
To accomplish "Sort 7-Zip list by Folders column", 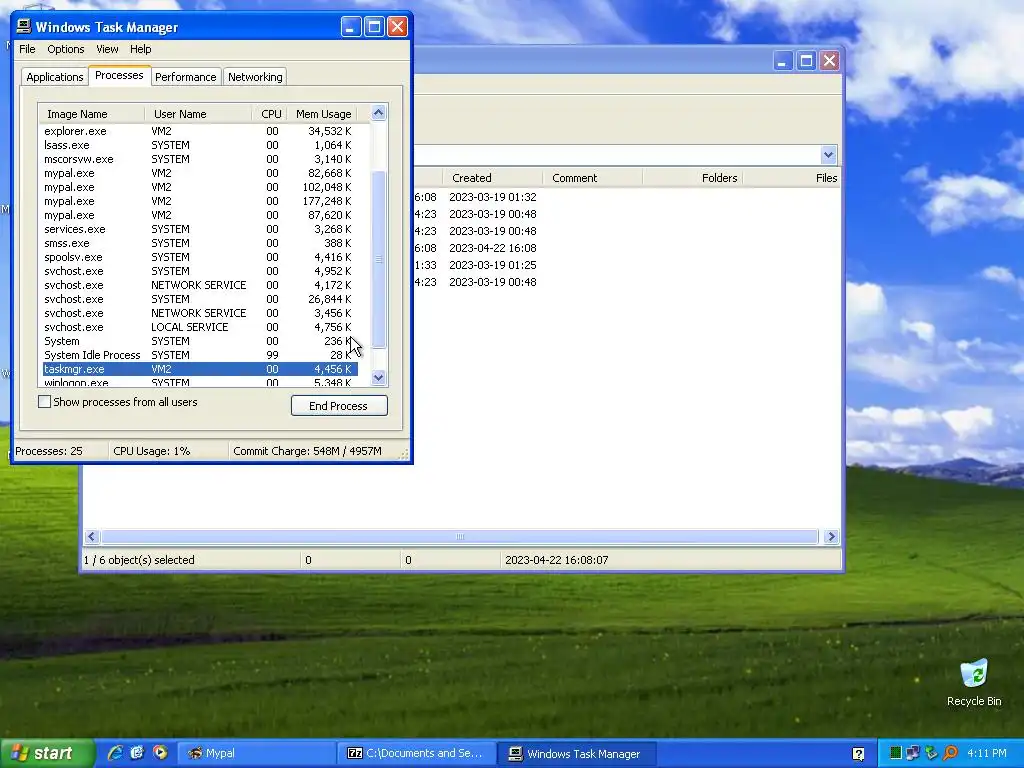I will click(693, 178).
